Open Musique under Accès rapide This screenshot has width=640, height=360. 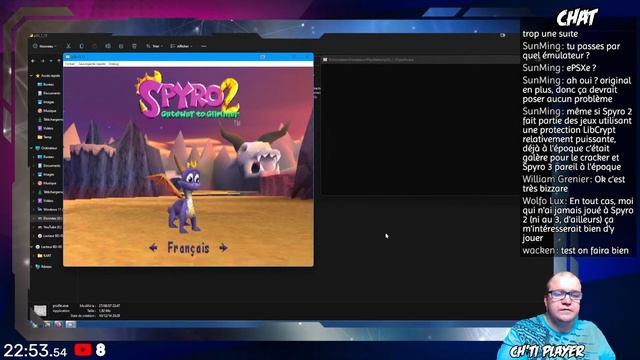tap(47, 111)
